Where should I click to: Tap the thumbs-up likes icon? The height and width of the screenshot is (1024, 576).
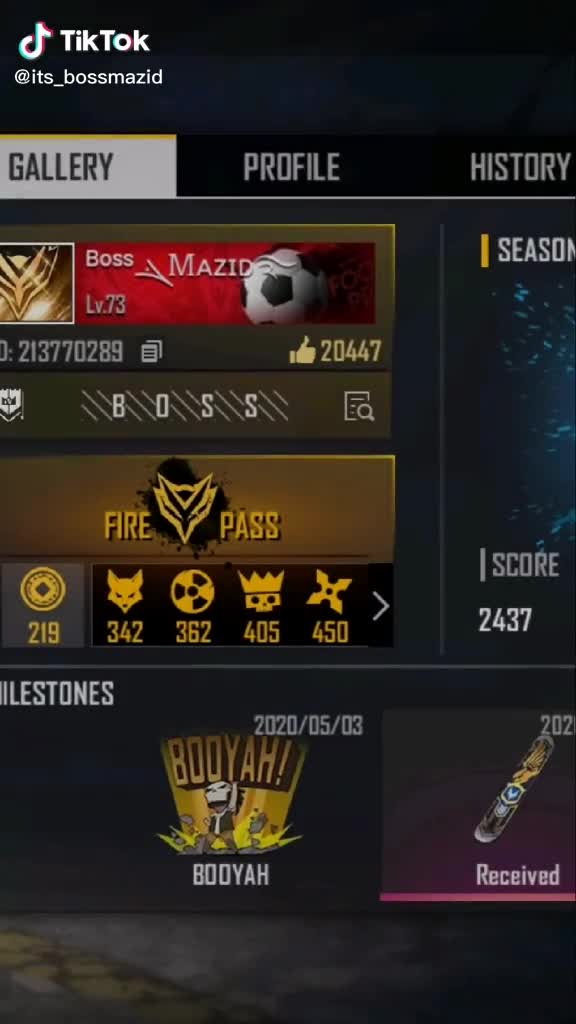(x=302, y=351)
